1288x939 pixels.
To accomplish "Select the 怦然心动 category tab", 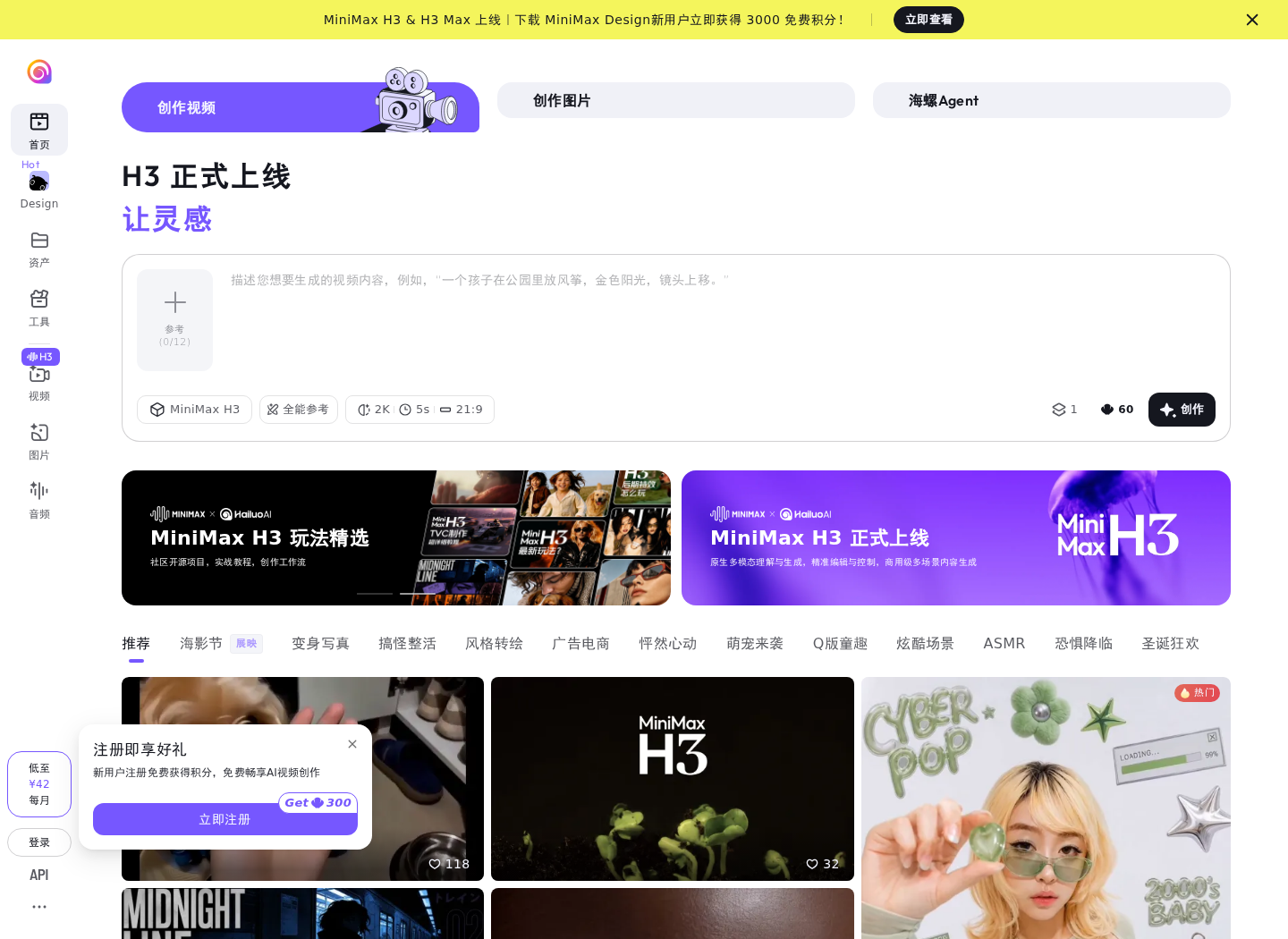I will pos(667,644).
